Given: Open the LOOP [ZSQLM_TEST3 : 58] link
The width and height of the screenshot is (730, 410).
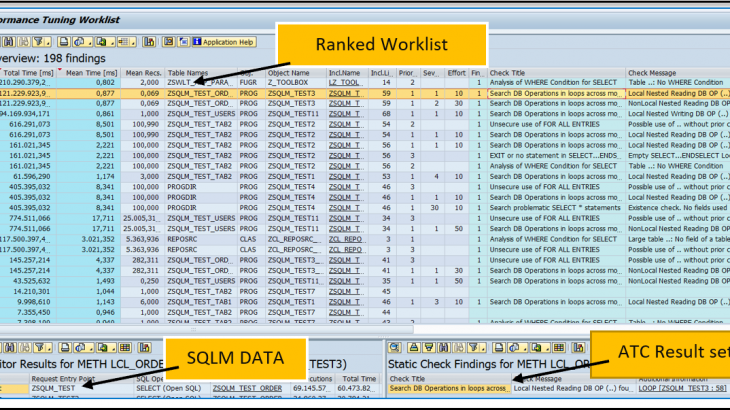Looking at the screenshot, I should coord(682,388).
